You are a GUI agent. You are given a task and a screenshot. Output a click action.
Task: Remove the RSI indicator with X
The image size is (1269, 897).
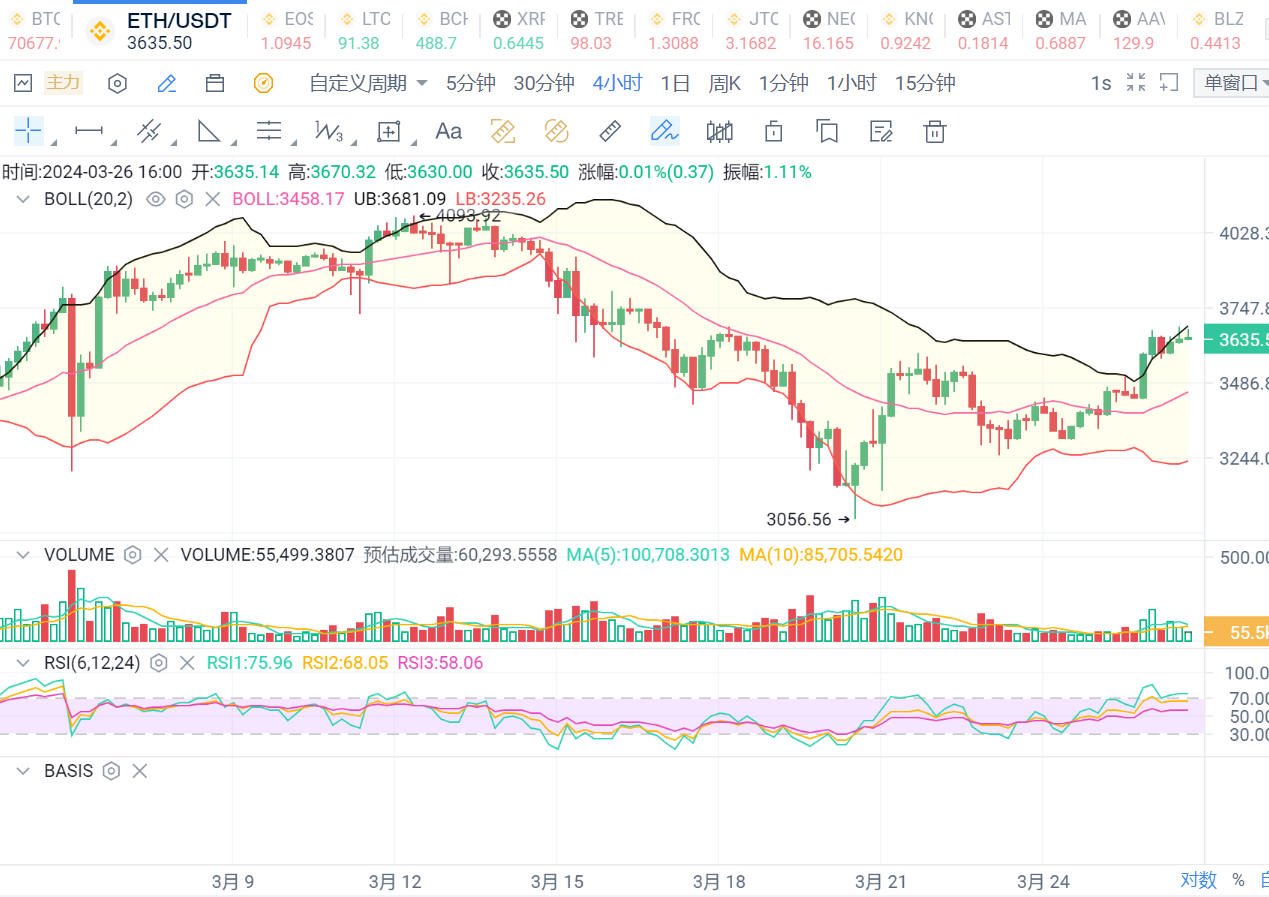click(x=187, y=662)
